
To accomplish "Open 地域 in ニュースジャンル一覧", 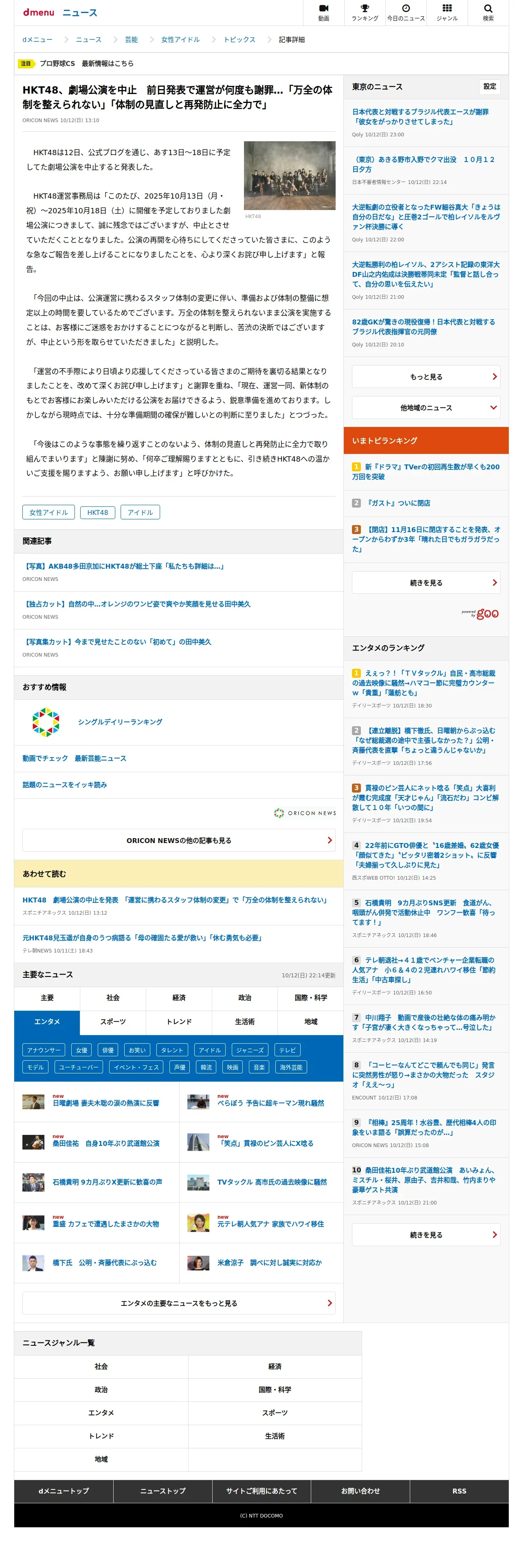I will tap(101, 1459).
